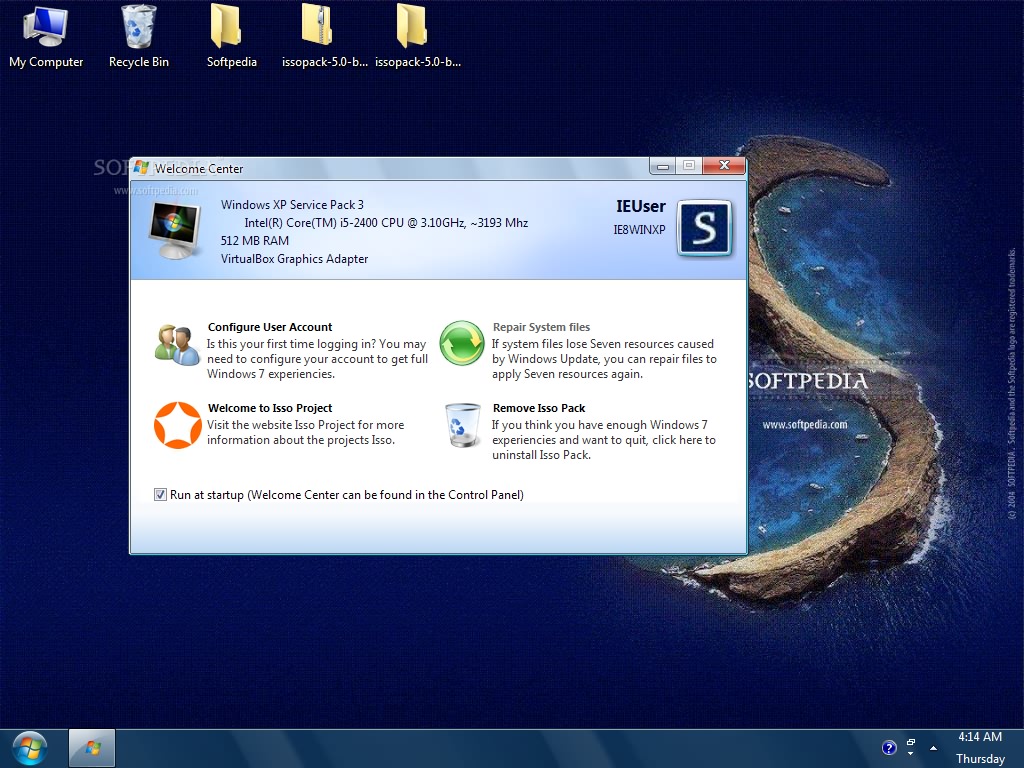This screenshot has height=768, width=1024.
Task: Open the Start orb menu
Action: coord(29,748)
